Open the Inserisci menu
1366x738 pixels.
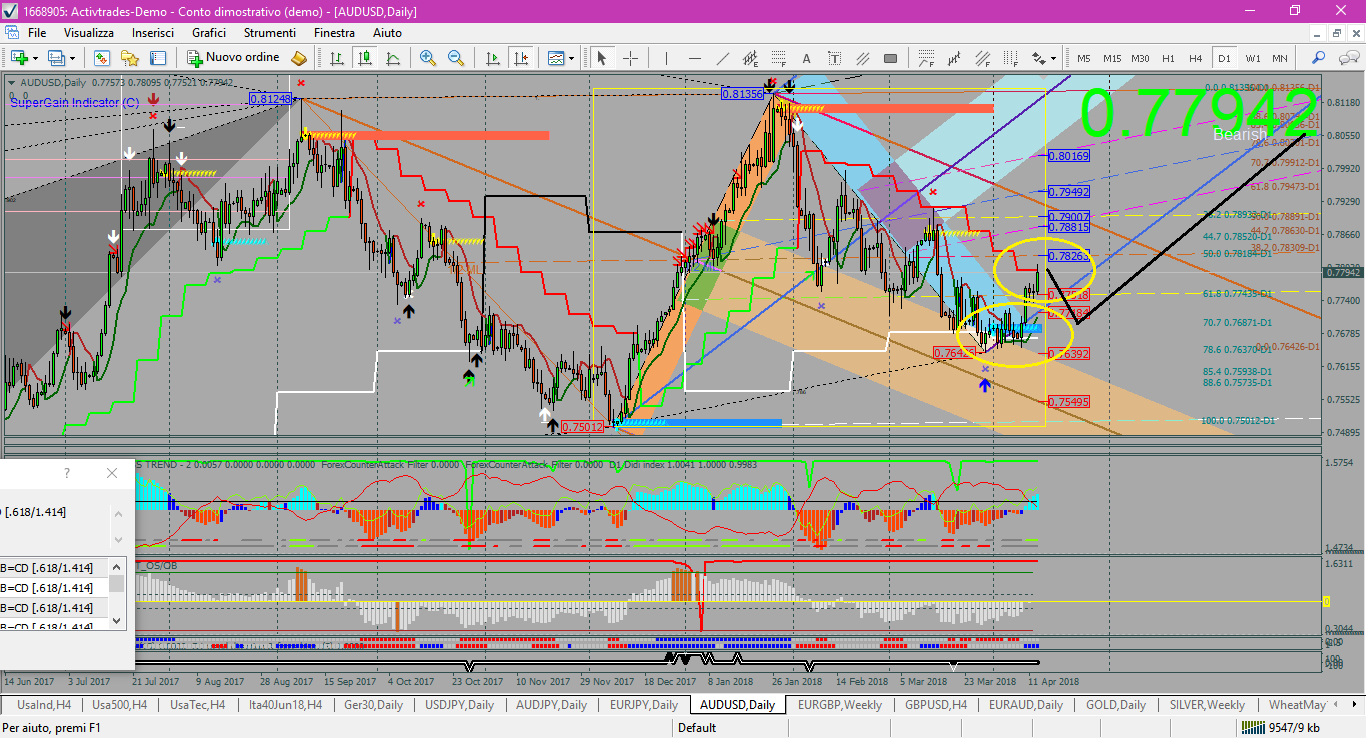pyautogui.click(x=153, y=33)
